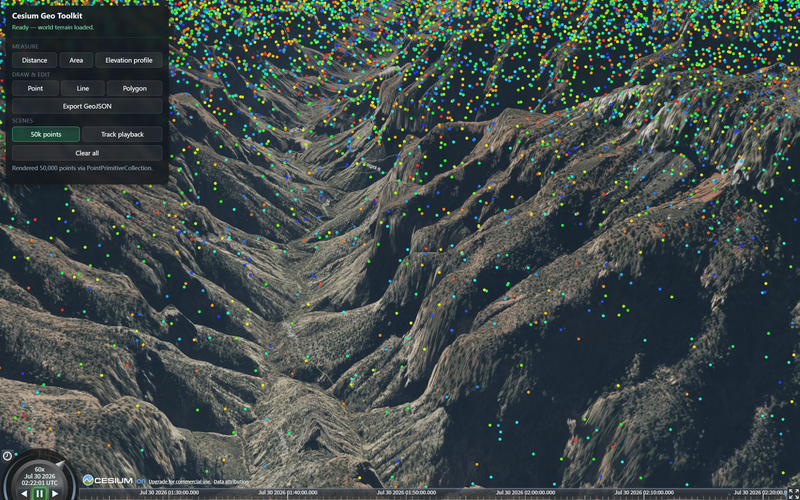The height and width of the screenshot is (500, 800).
Task: Click the Ready world terrain loaded status
Action: [53, 28]
